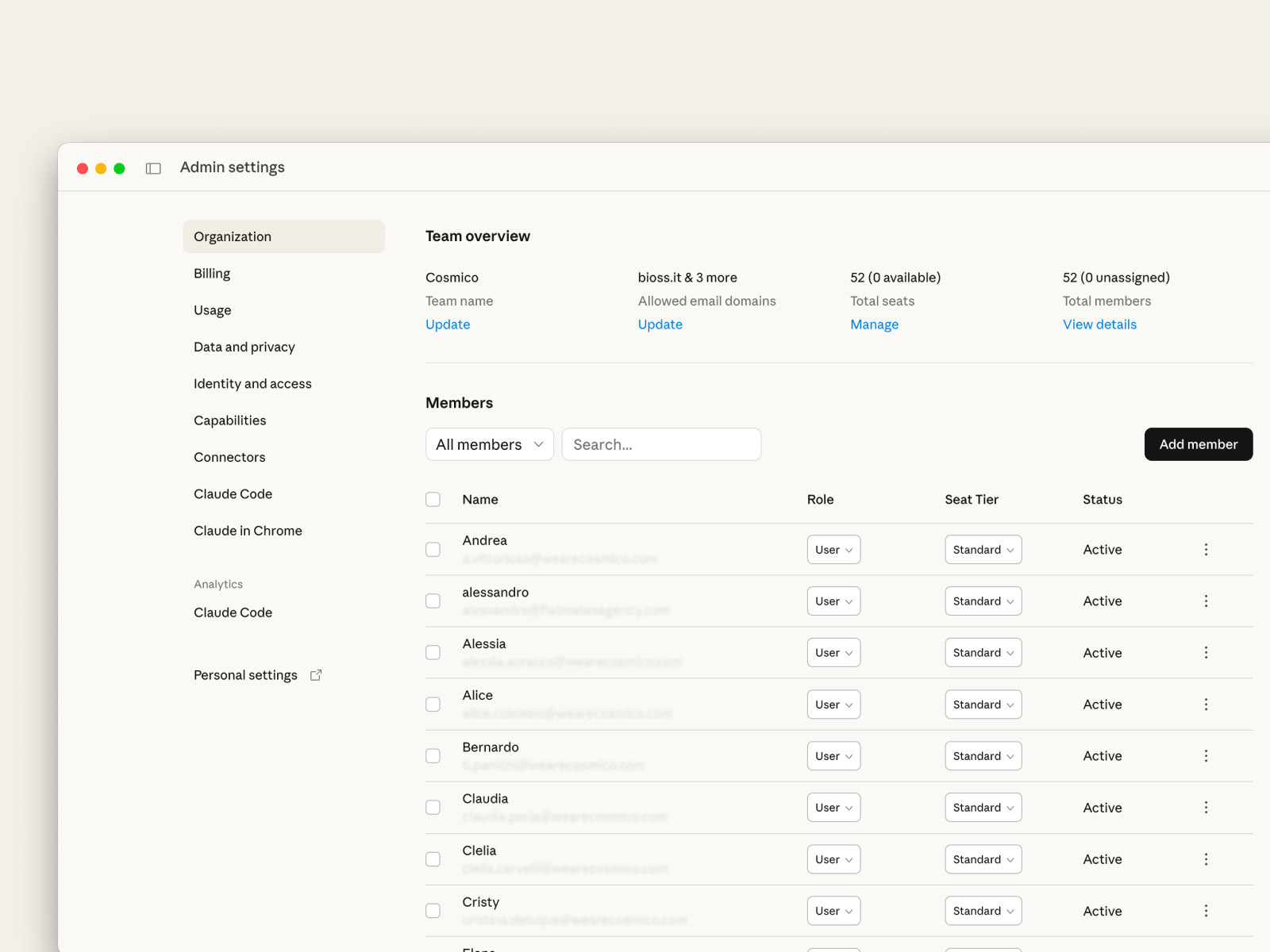Check the box next to Clelia
Screen dimensions: 1270x952
[x=433, y=859]
